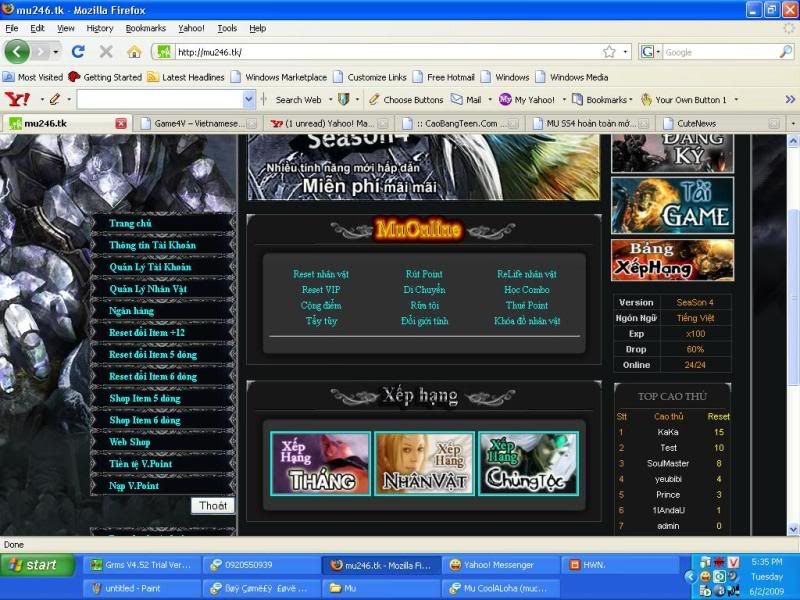This screenshot has width=800, height=600.
Task: Bookmark this page with the star icon
Action: pyautogui.click(x=609, y=52)
